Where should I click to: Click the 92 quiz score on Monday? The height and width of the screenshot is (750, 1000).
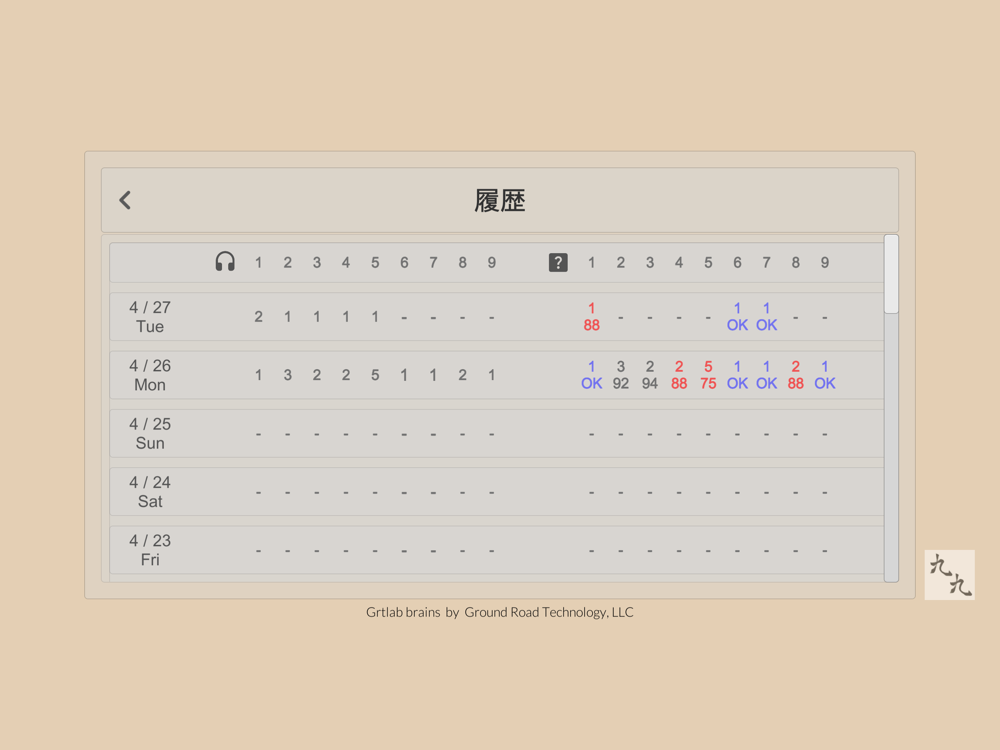tap(621, 383)
